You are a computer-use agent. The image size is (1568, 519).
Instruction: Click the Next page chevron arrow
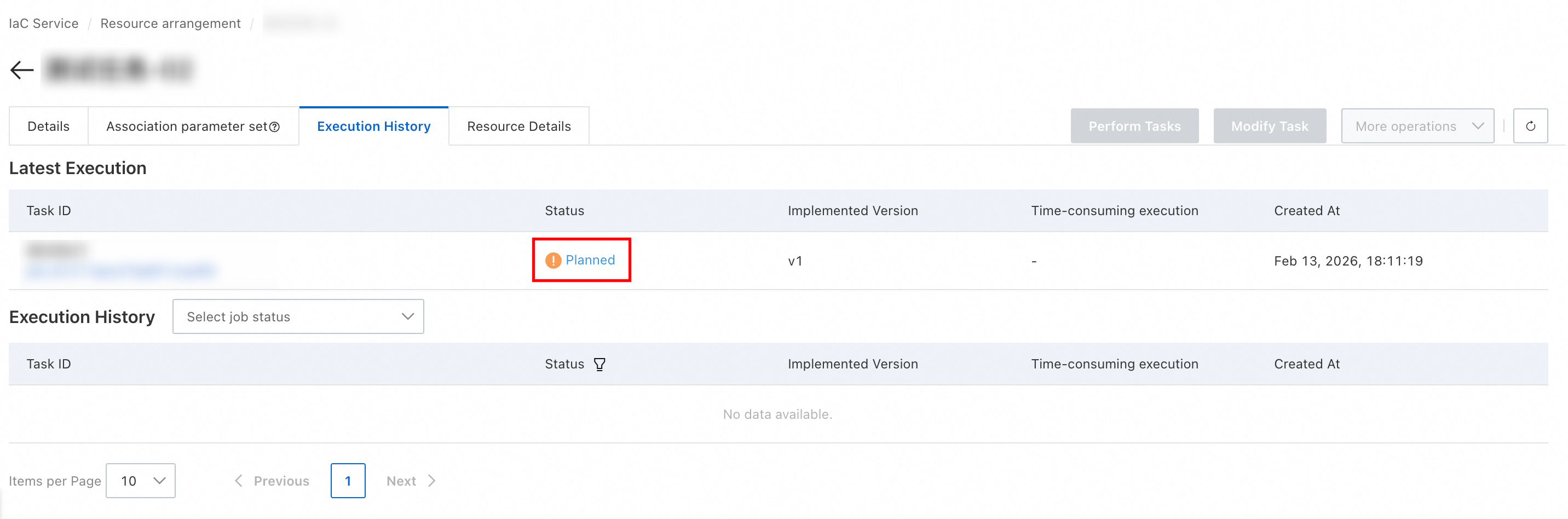(431, 481)
